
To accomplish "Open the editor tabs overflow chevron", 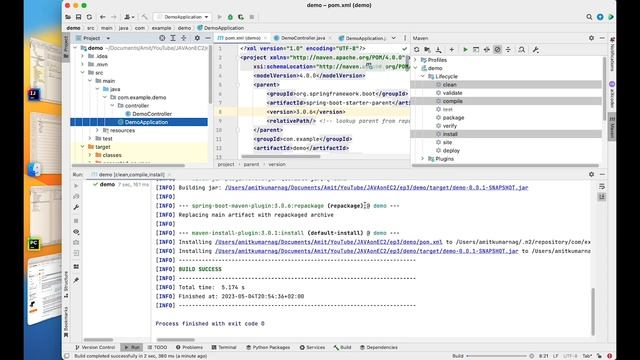I will point(393,38).
